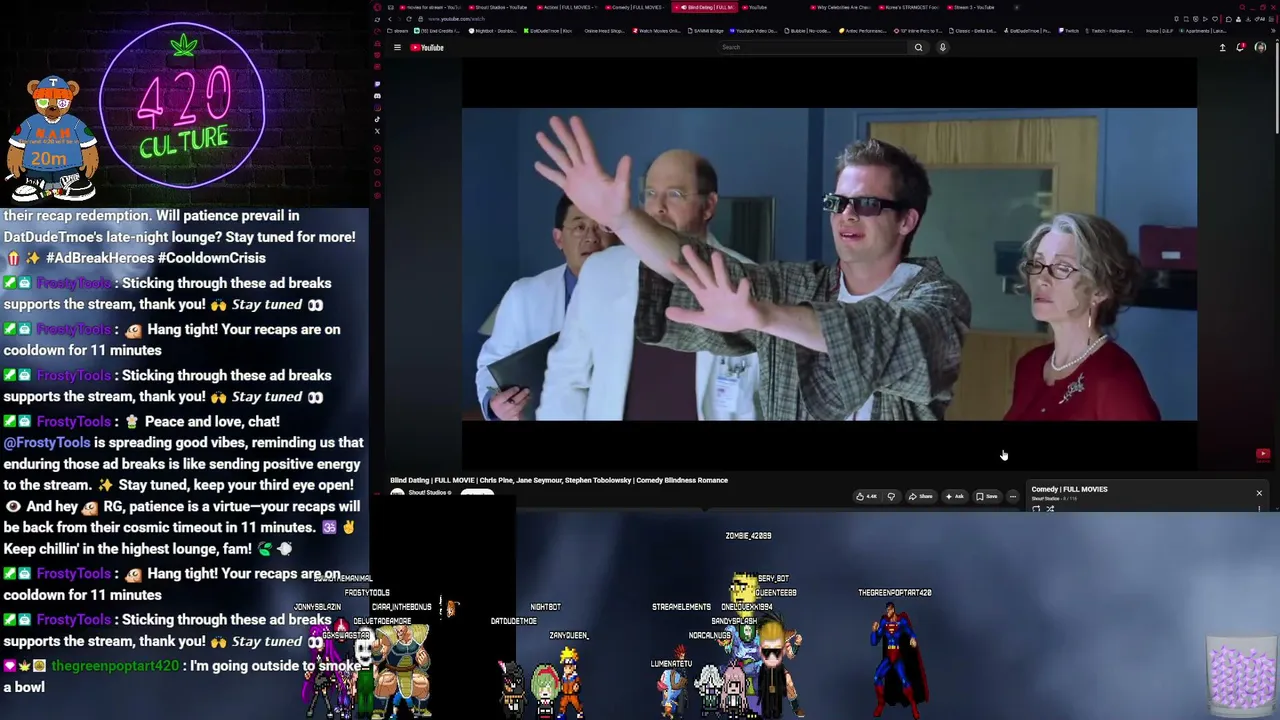Click the Blind Dating video player
The height and width of the screenshot is (720, 1280).
(x=829, y=264)
